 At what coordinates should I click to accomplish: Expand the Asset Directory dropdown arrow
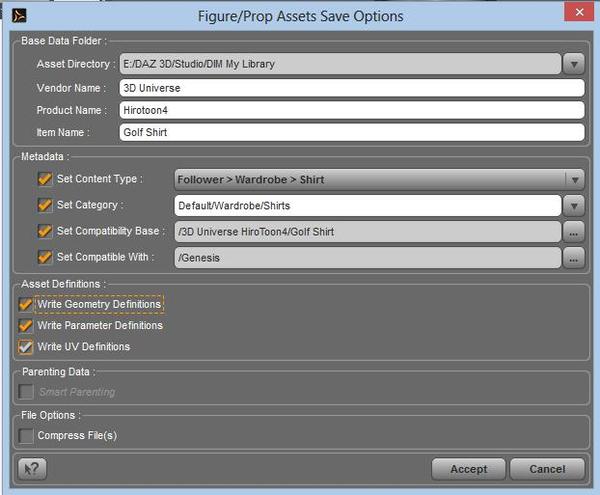(573, 65)
